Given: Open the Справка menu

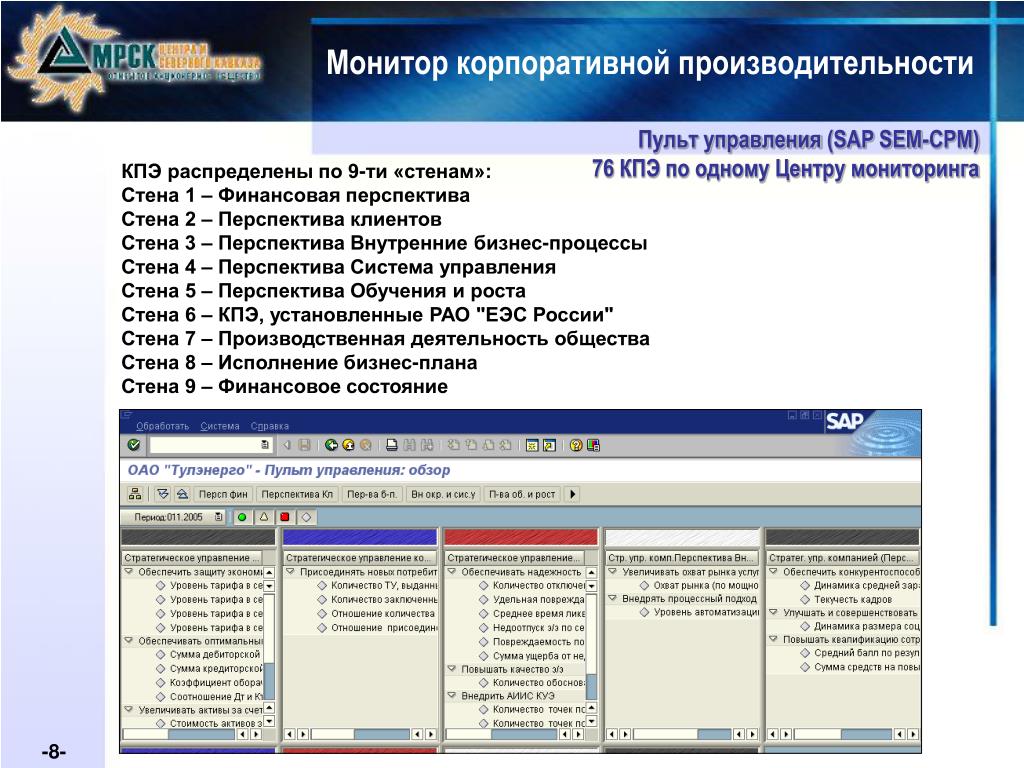Looking at the screenshot, I should click(270, 426).
